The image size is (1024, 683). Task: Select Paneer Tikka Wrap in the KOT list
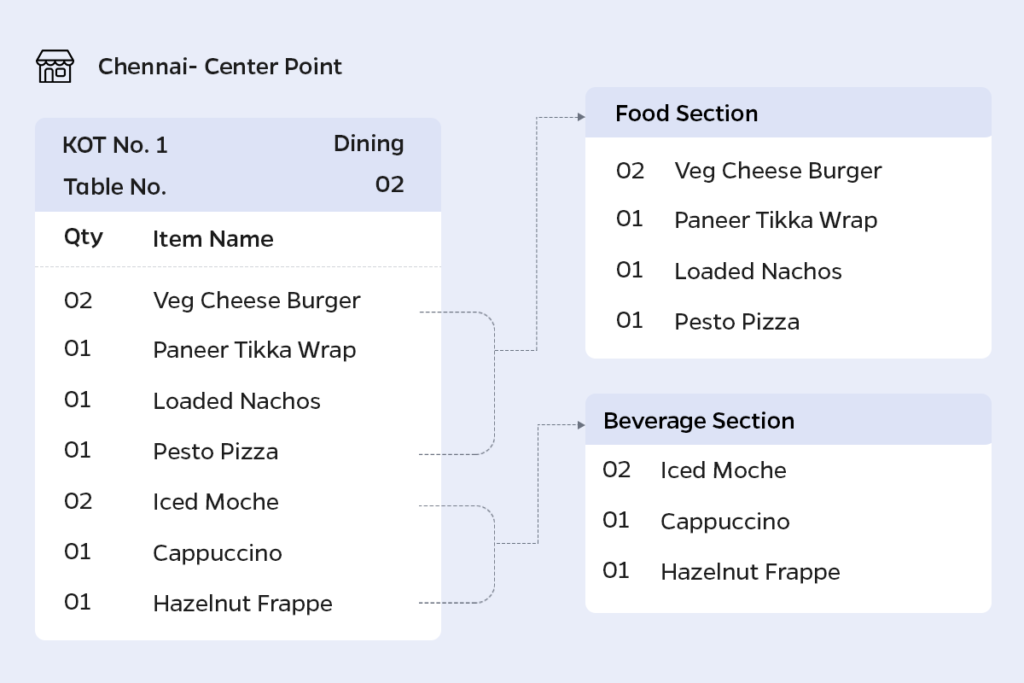254,350
